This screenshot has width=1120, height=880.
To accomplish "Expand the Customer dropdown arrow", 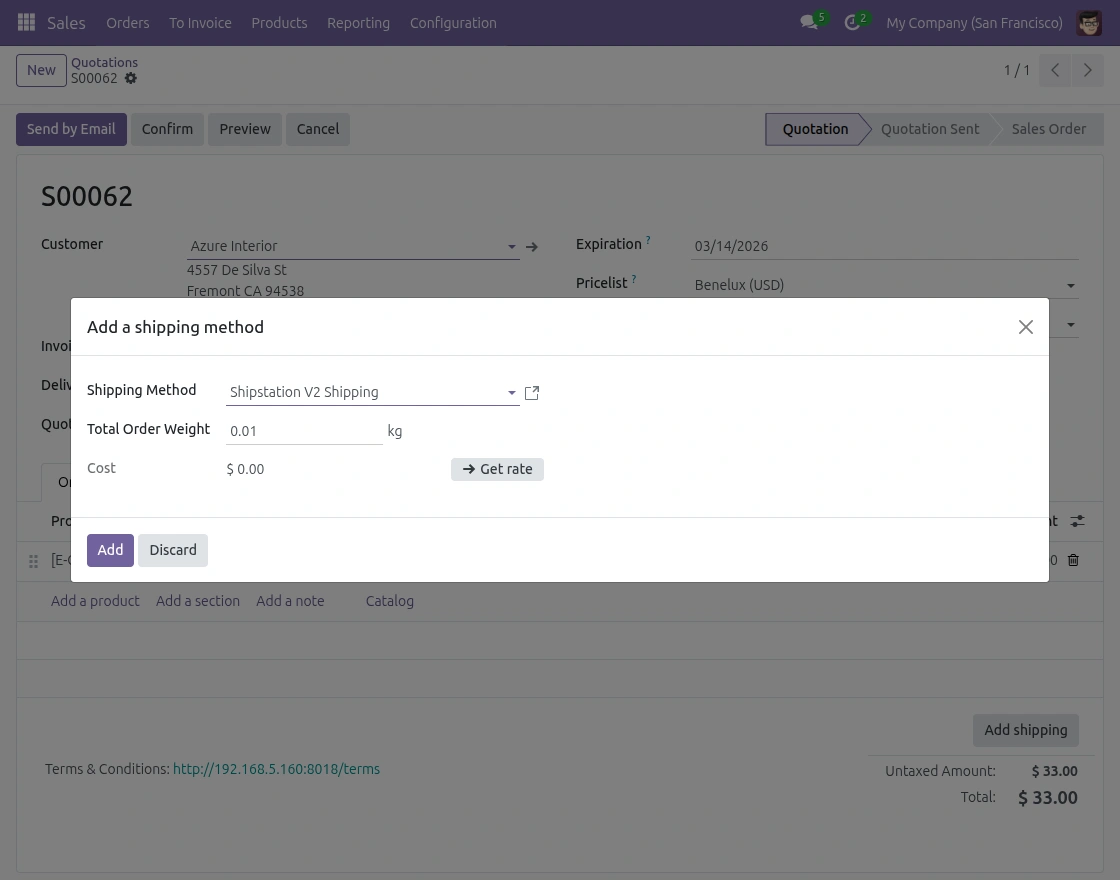I will (x=511, y=246).
